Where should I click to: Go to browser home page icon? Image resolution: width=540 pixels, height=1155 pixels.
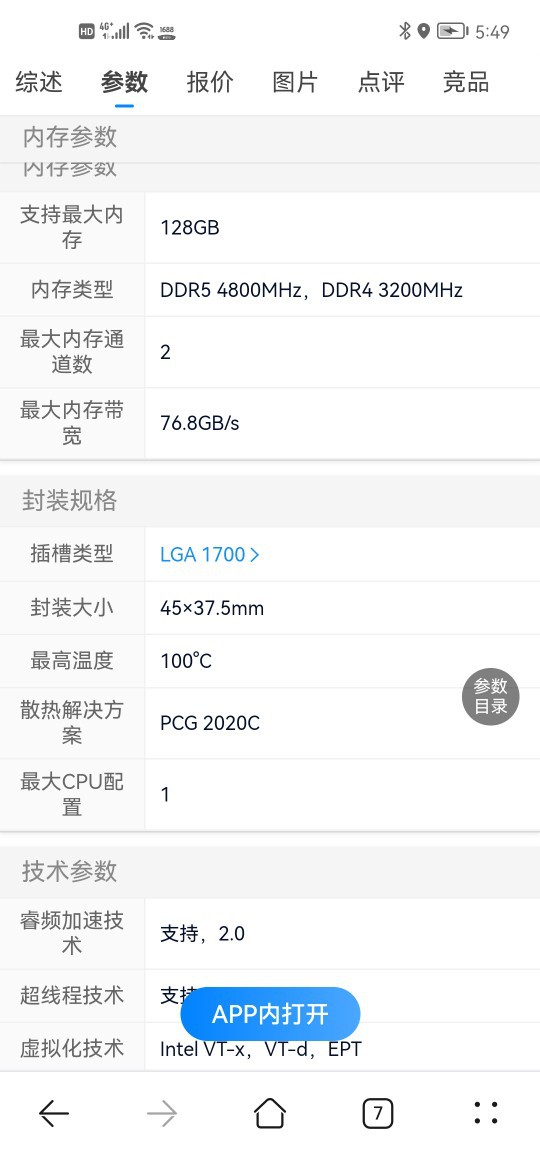270,1112
